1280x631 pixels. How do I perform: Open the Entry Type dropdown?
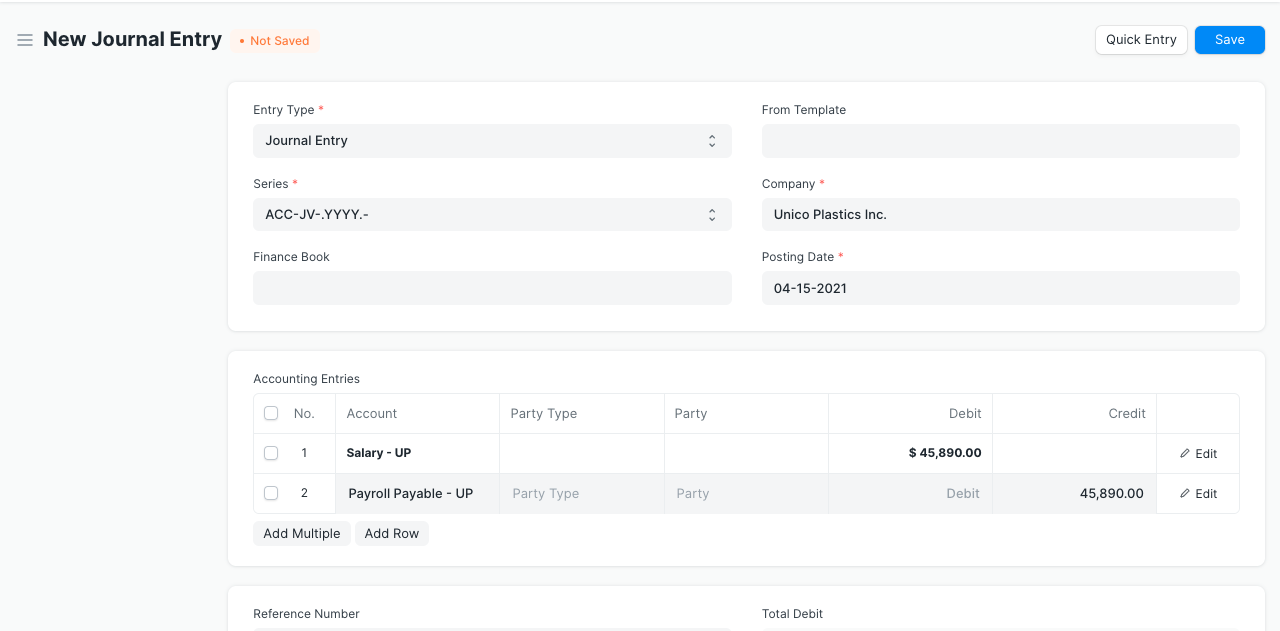[x=492, y=141]
